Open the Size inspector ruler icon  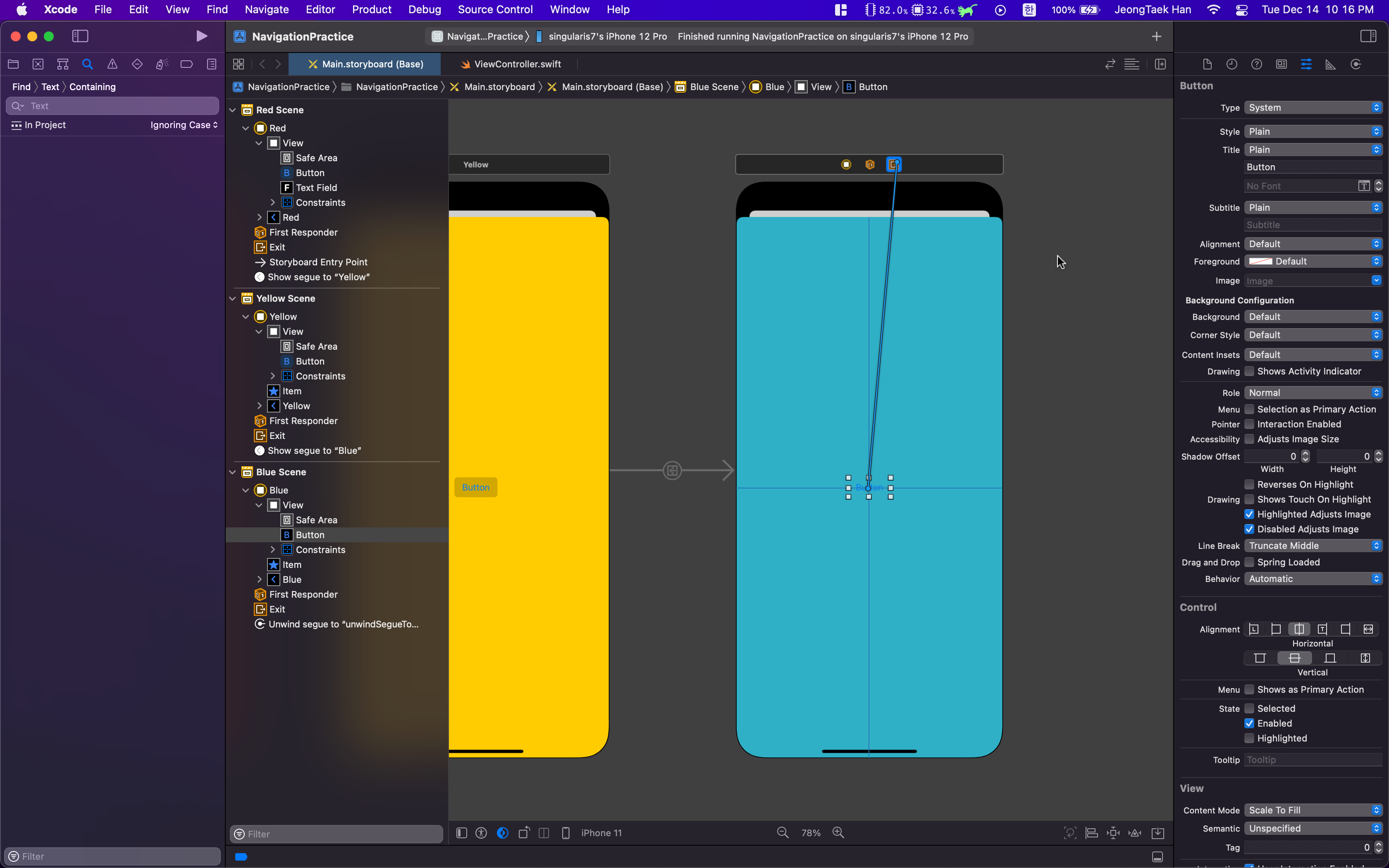[x=1330, y=64]
